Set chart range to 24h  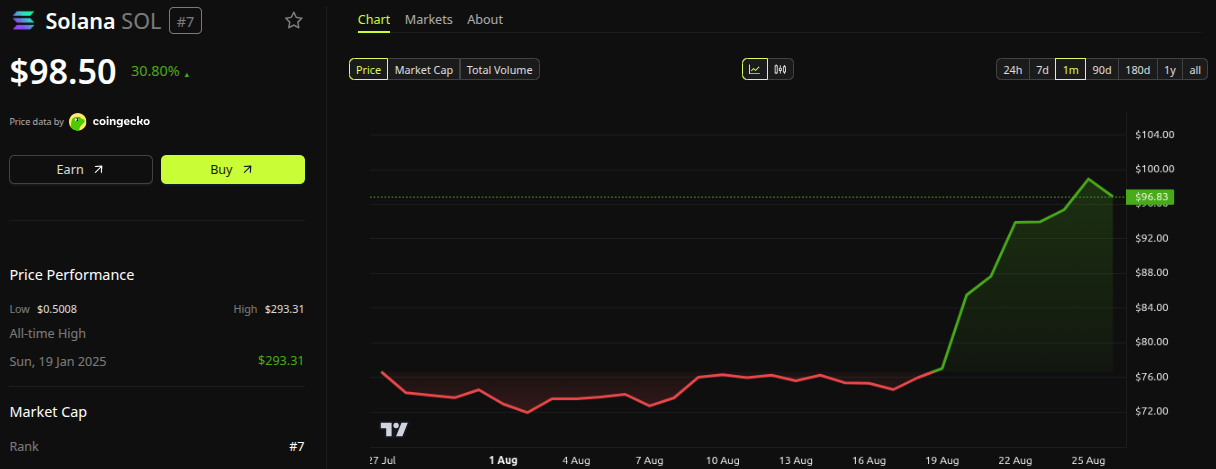pyautogui.click(x=1012, y=69)
